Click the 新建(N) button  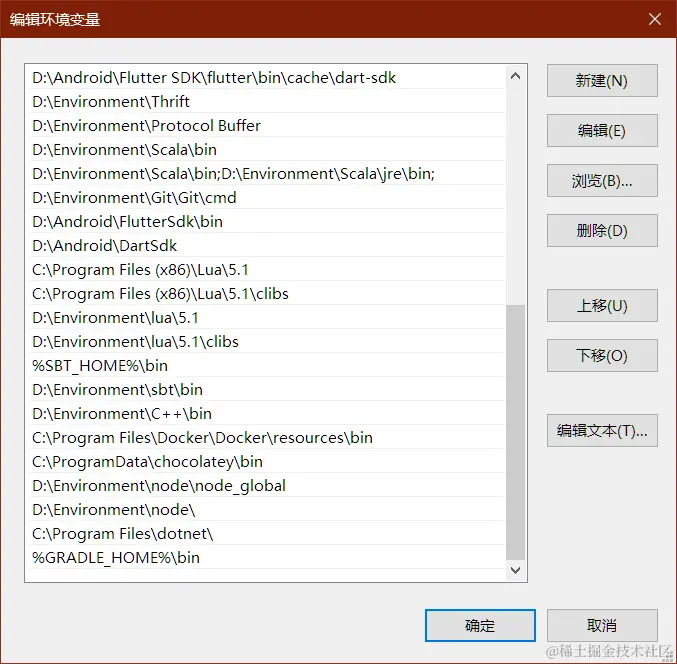pyautogui.click(x=602, y=81)
